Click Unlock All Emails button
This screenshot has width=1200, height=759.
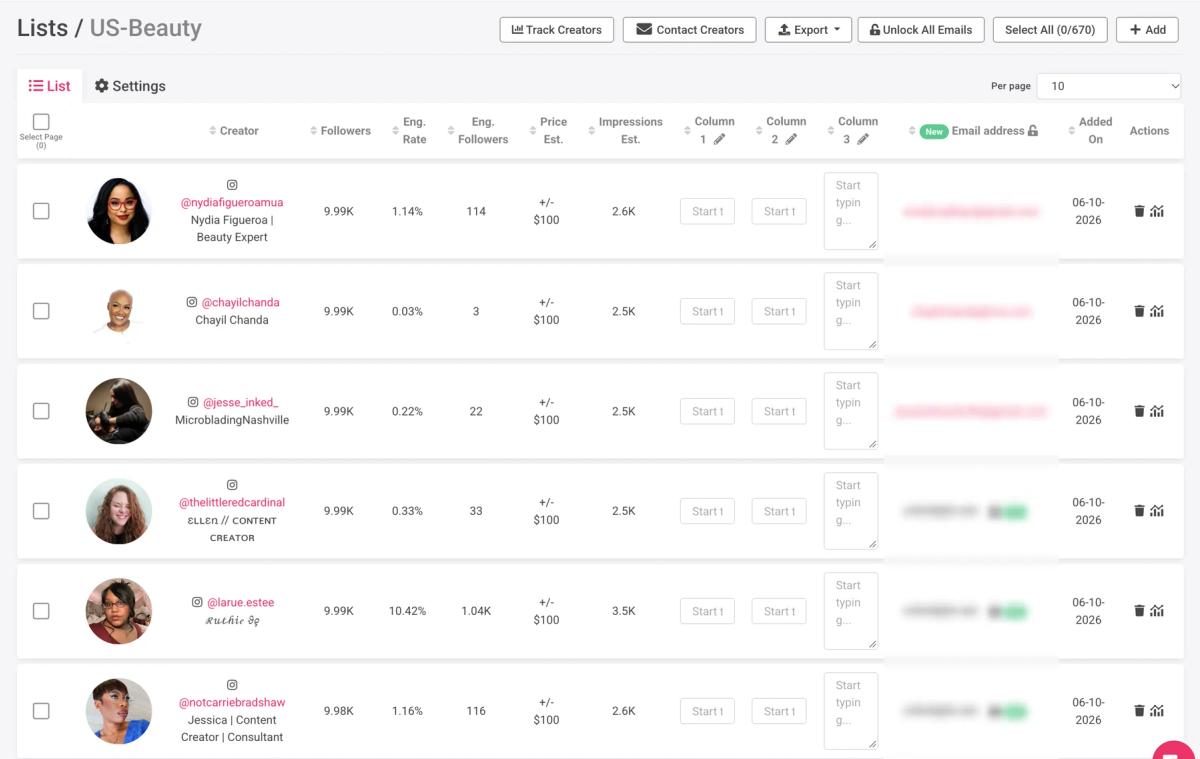[x=921, y=30]
